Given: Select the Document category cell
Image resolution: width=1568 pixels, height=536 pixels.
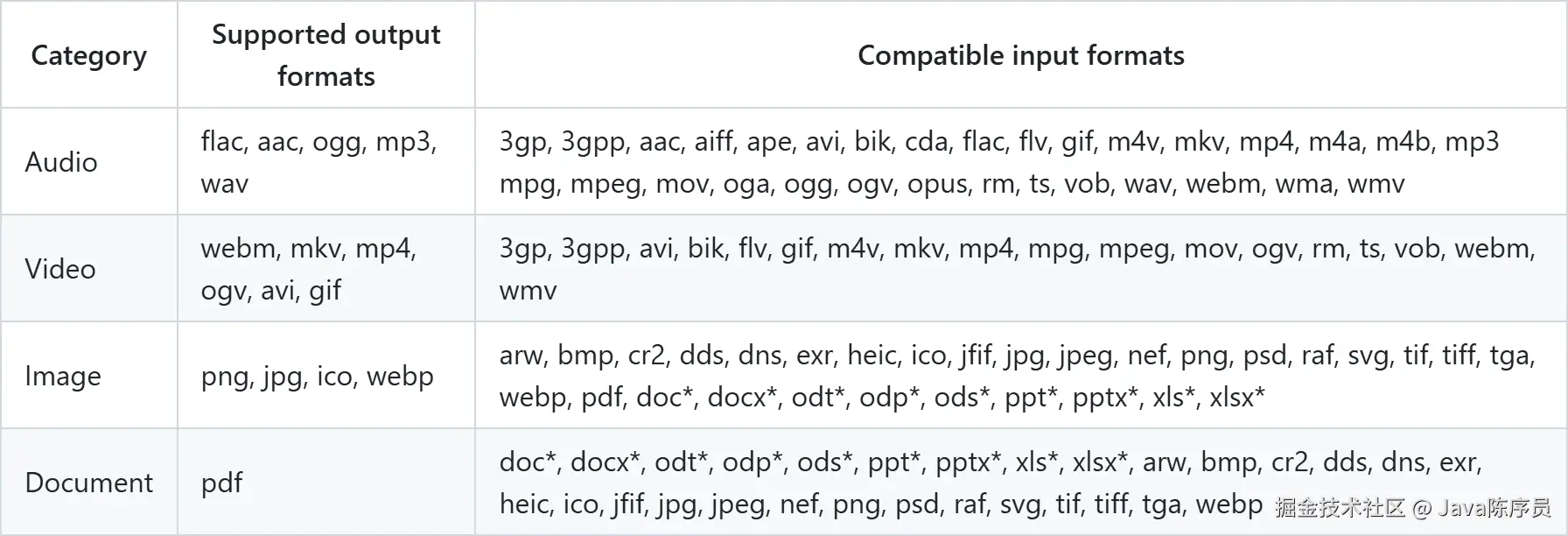Looking at the screenshot, I should [88, 483].
